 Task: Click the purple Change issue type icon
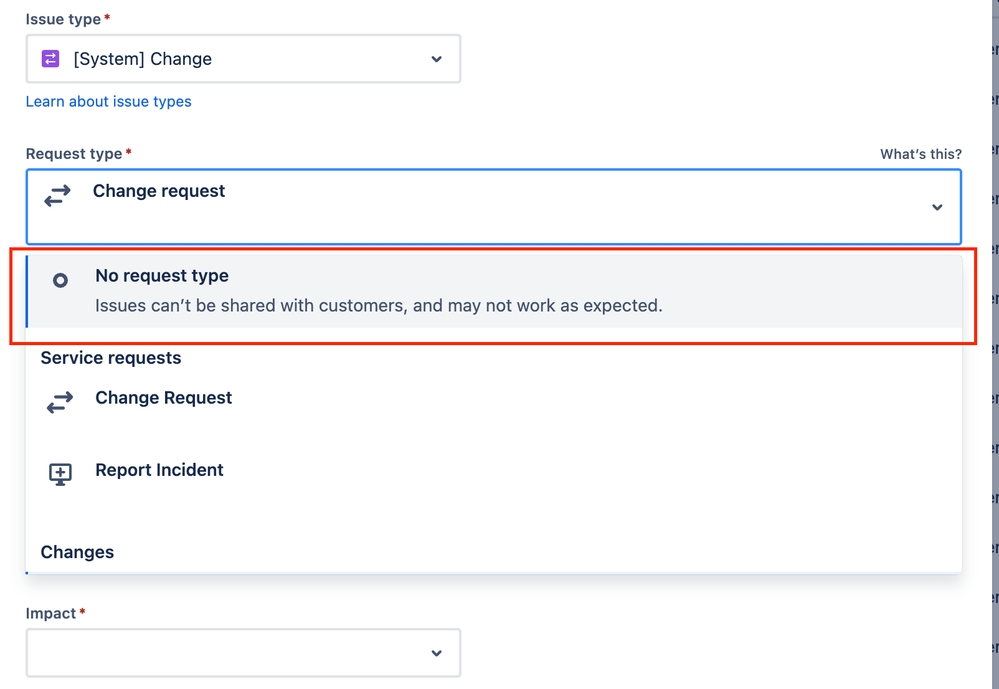[x=50, y=59]
